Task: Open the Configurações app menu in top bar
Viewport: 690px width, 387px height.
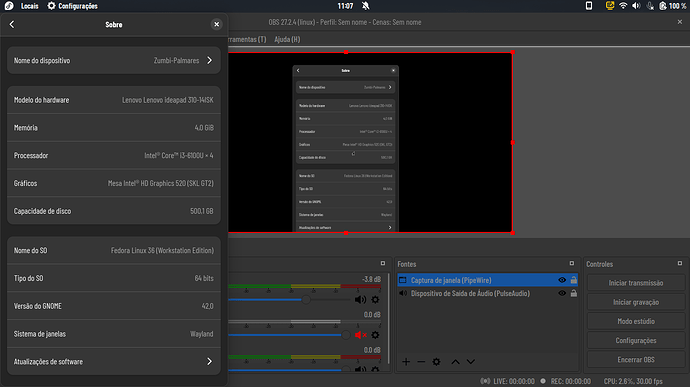Action: coord(73,6)
